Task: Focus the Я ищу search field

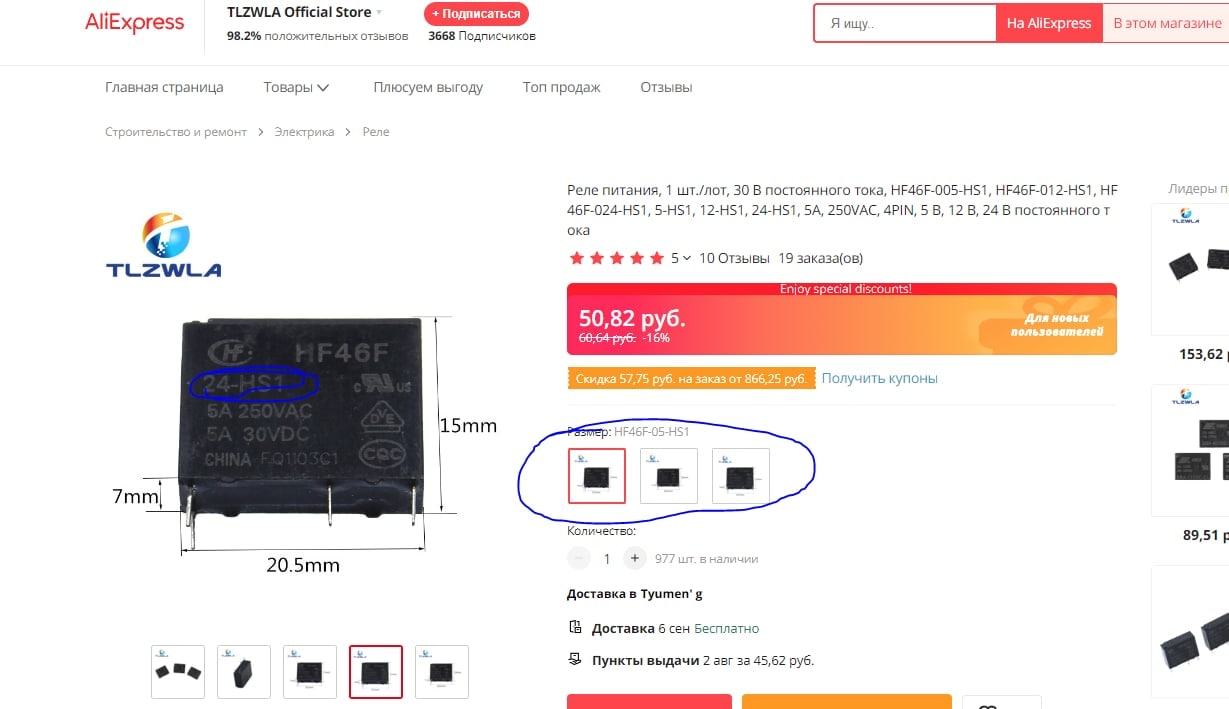Action: coord(905,23)
